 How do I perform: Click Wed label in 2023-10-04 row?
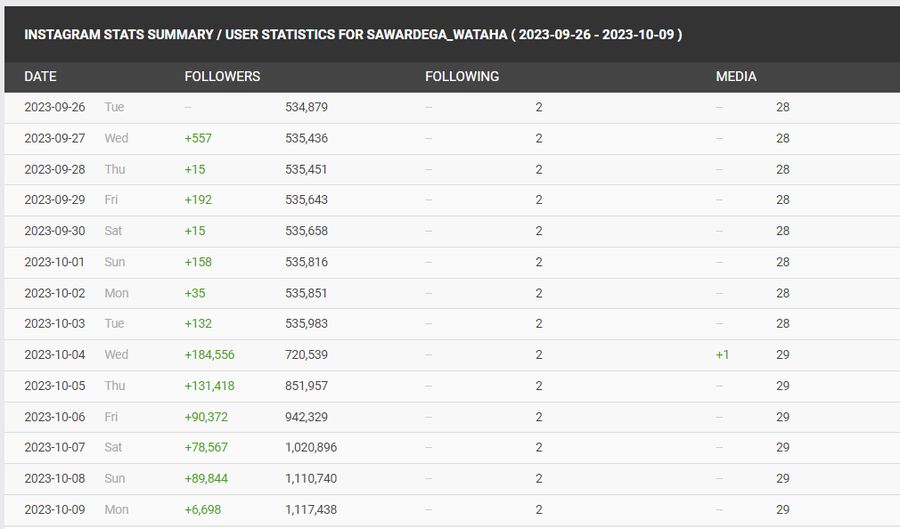click(117, 355)
